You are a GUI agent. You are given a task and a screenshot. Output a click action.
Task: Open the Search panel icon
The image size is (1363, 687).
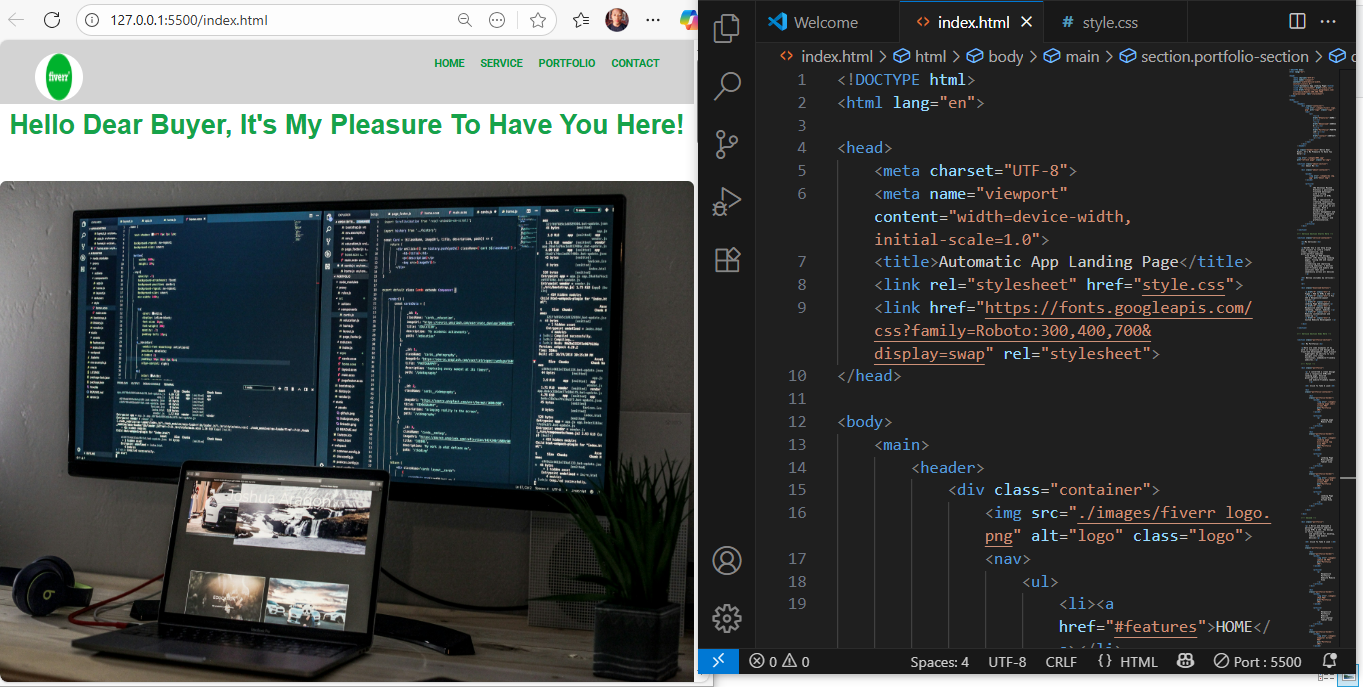(x=727, y=86)
